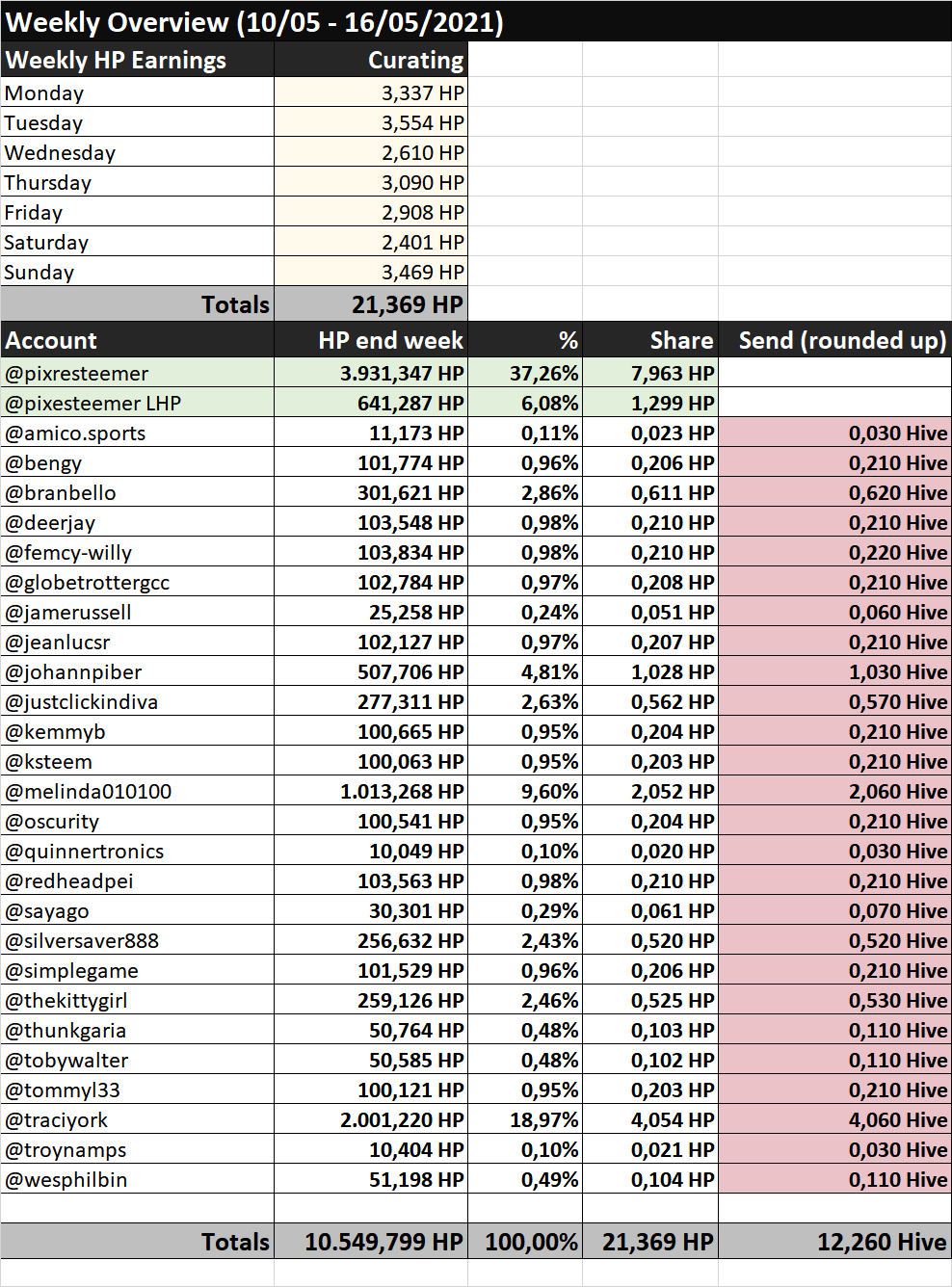Click the HP end week column header
952x1287 pixels.
(x=371, y=340)
